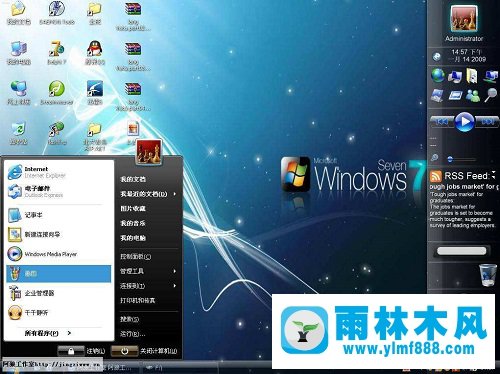Play media with sidebar play button
This screenshot has height=374, width=500.
click(464, 122)
